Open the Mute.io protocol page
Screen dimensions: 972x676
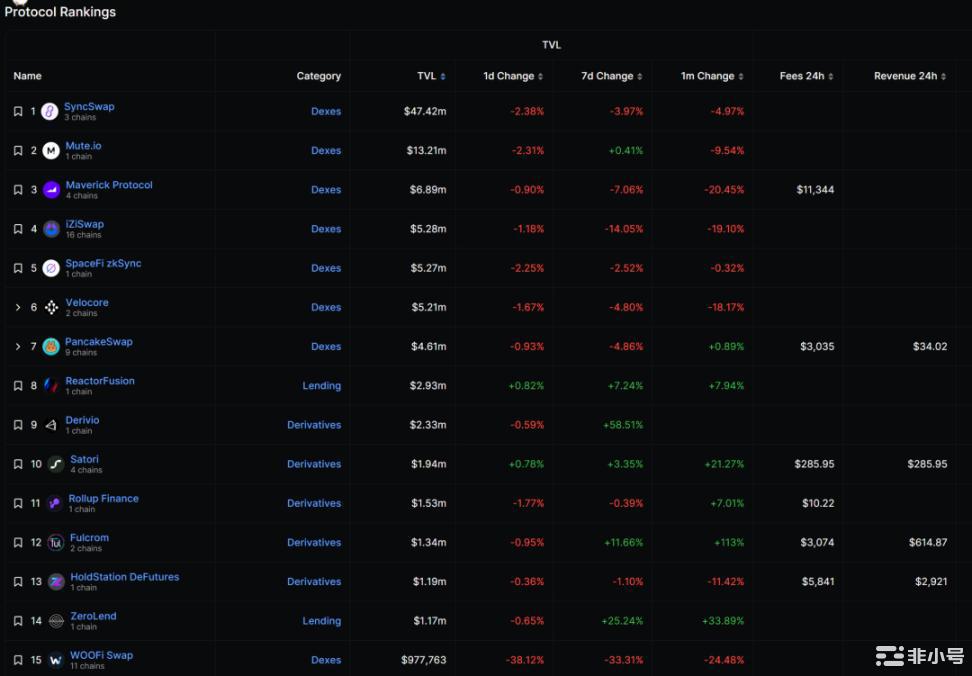point(83,146)
